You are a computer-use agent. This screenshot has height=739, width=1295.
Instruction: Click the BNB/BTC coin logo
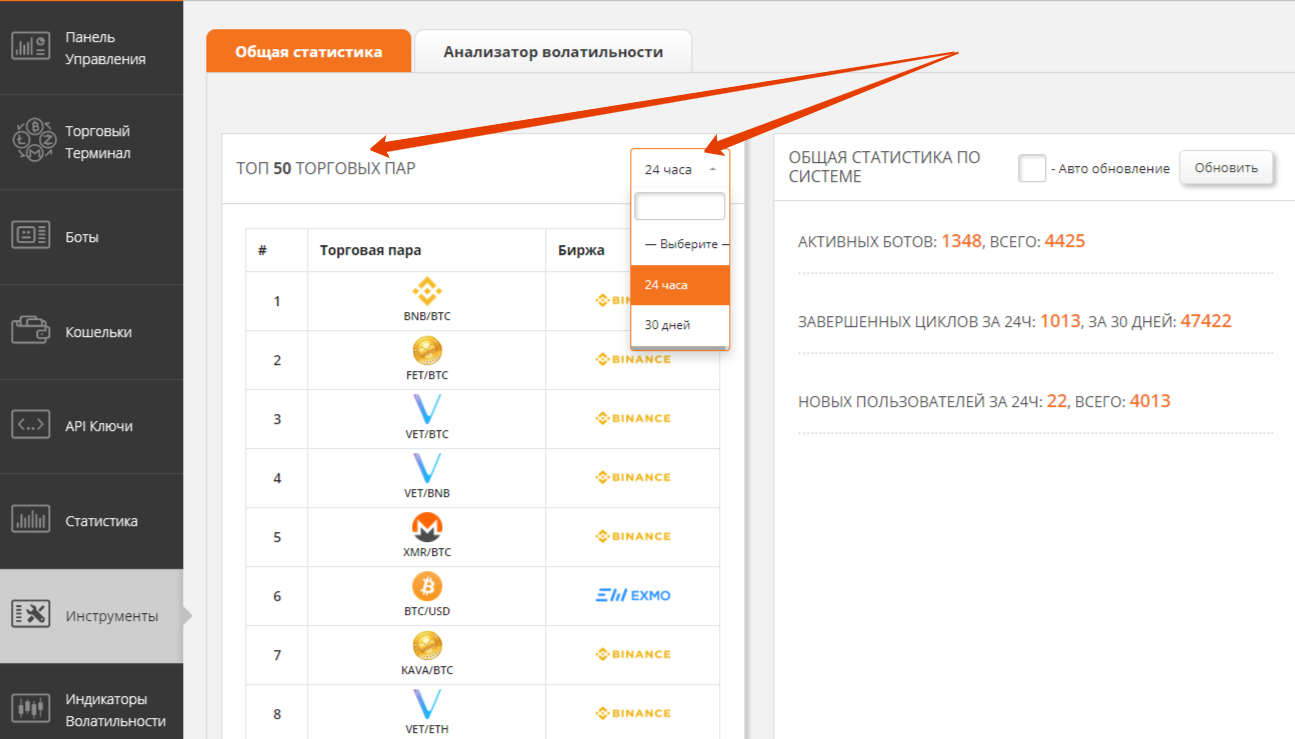427,292
